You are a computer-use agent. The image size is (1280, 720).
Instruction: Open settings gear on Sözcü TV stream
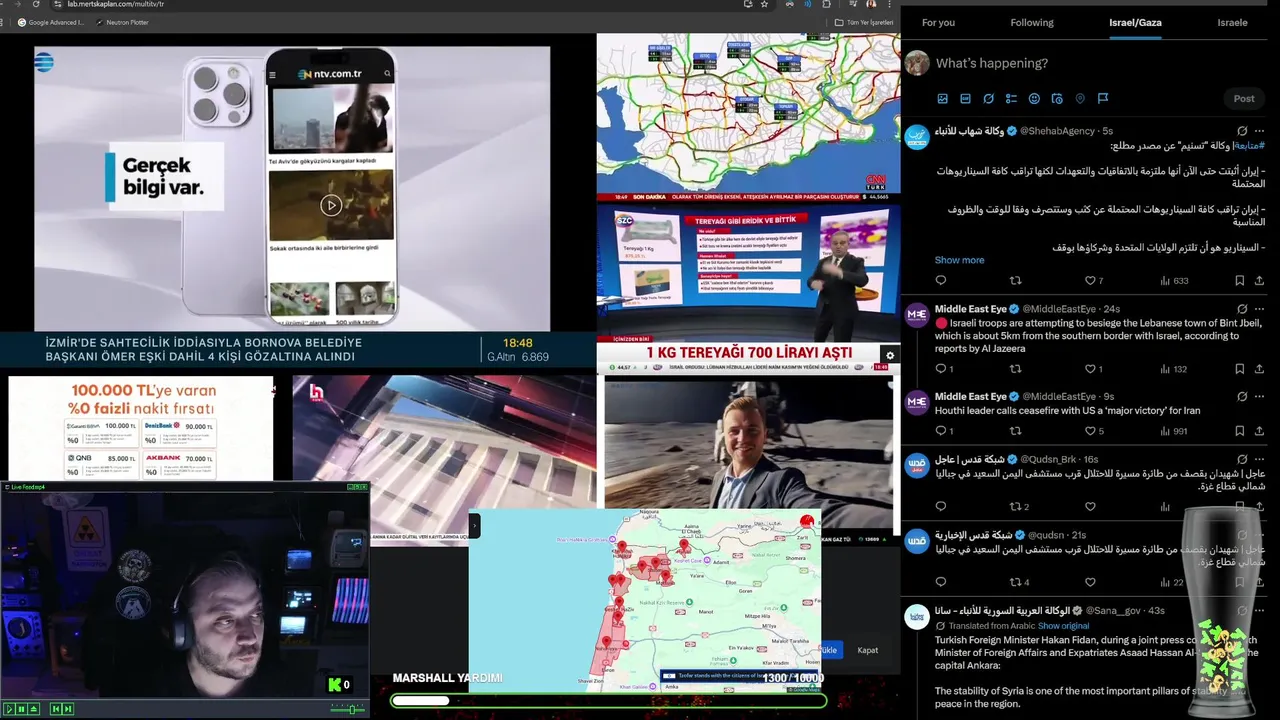(890, 355)
